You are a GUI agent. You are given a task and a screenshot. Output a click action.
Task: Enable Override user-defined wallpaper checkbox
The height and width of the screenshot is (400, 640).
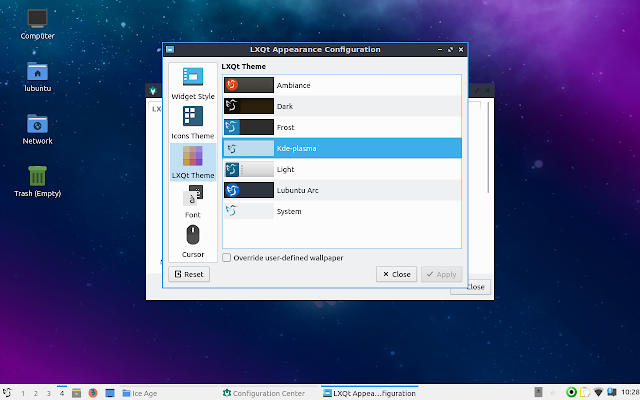[x=227, y=257]
